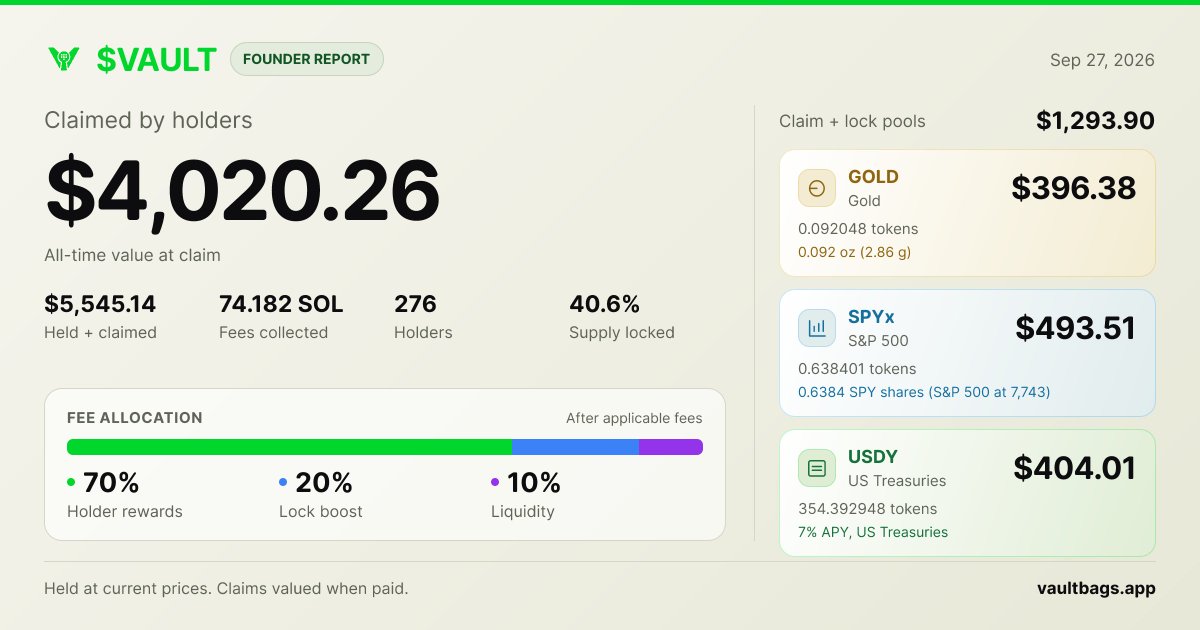Click the $396.38 GOLD pool value
This screenshot has width=1200, height=630.
pyautogui.click(x=1074, y=188)
